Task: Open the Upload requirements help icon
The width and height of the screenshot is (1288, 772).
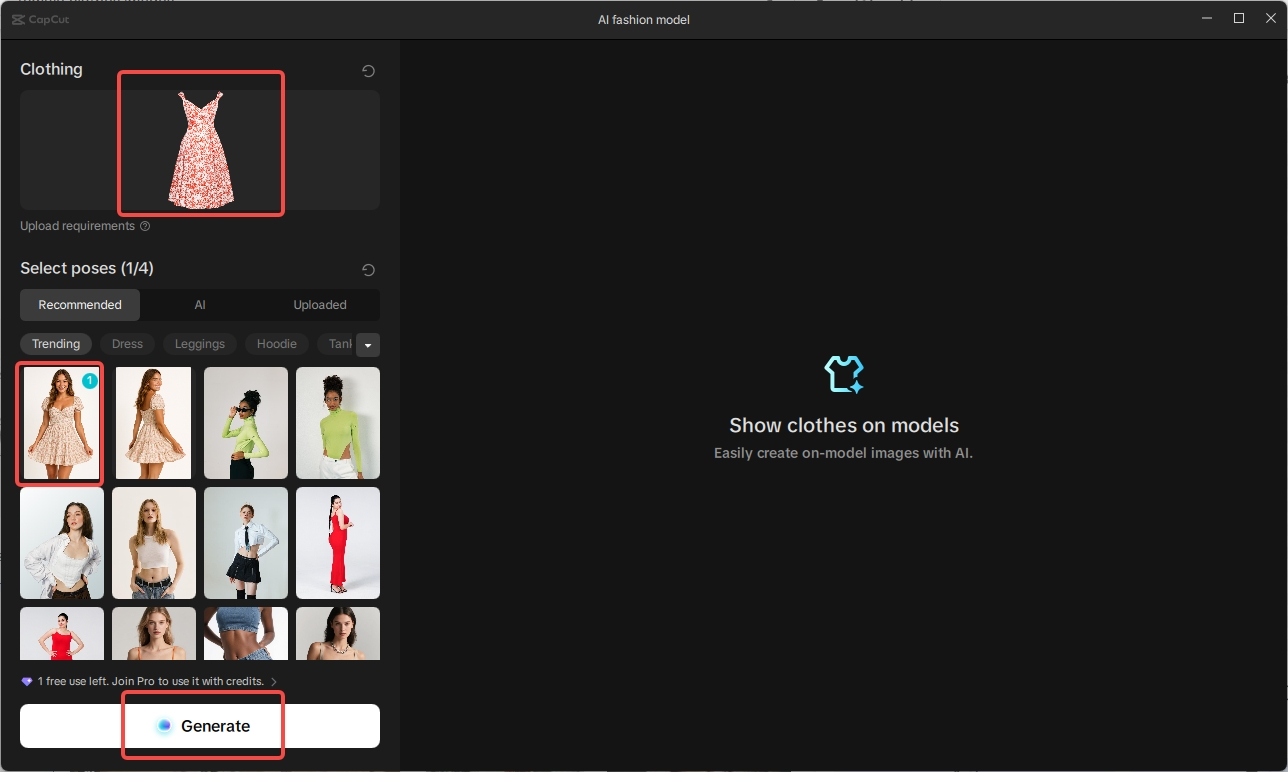Action: click(146, 226)
